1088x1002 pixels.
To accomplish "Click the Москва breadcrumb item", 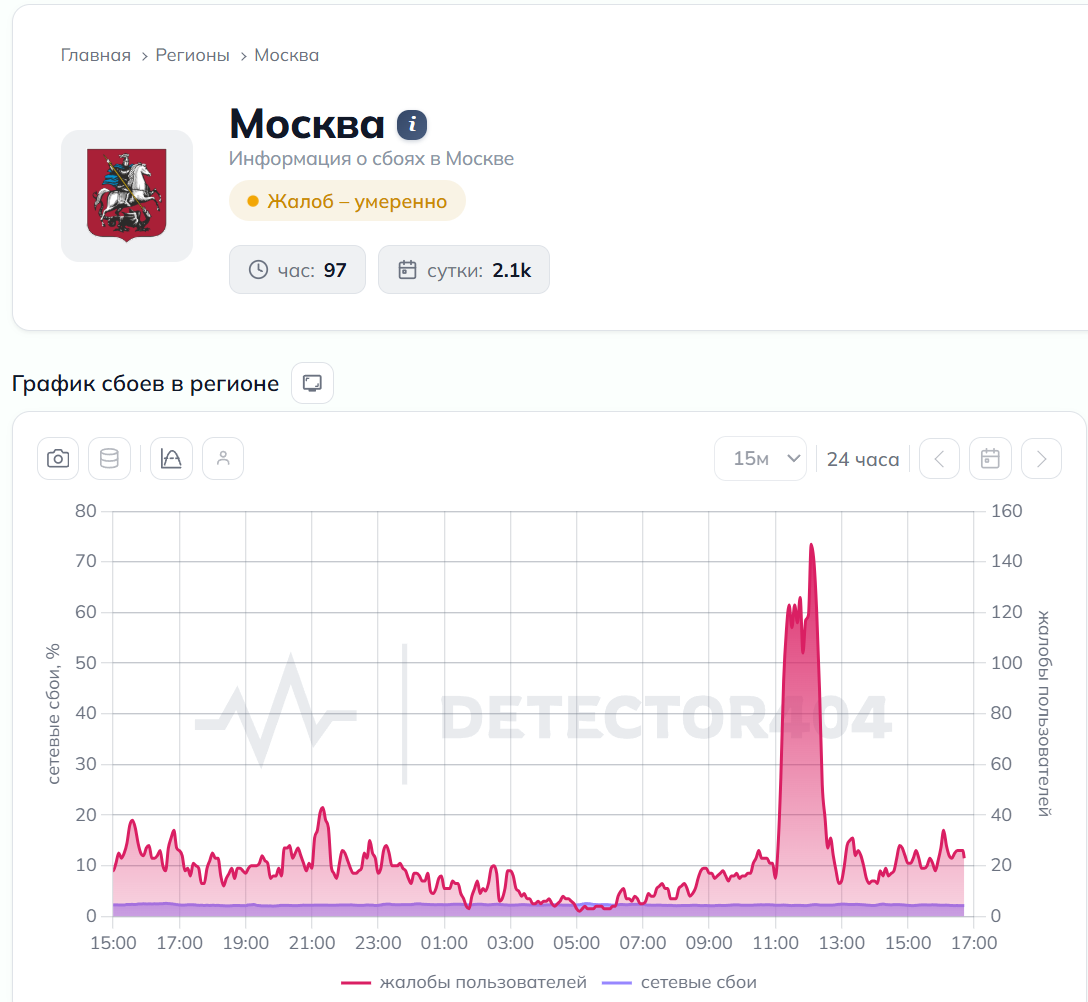I will (x=287, y=56).
